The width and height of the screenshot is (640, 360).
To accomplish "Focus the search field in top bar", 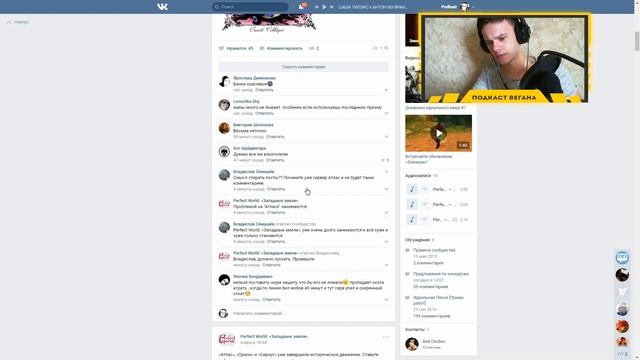I will coord(250,7).
